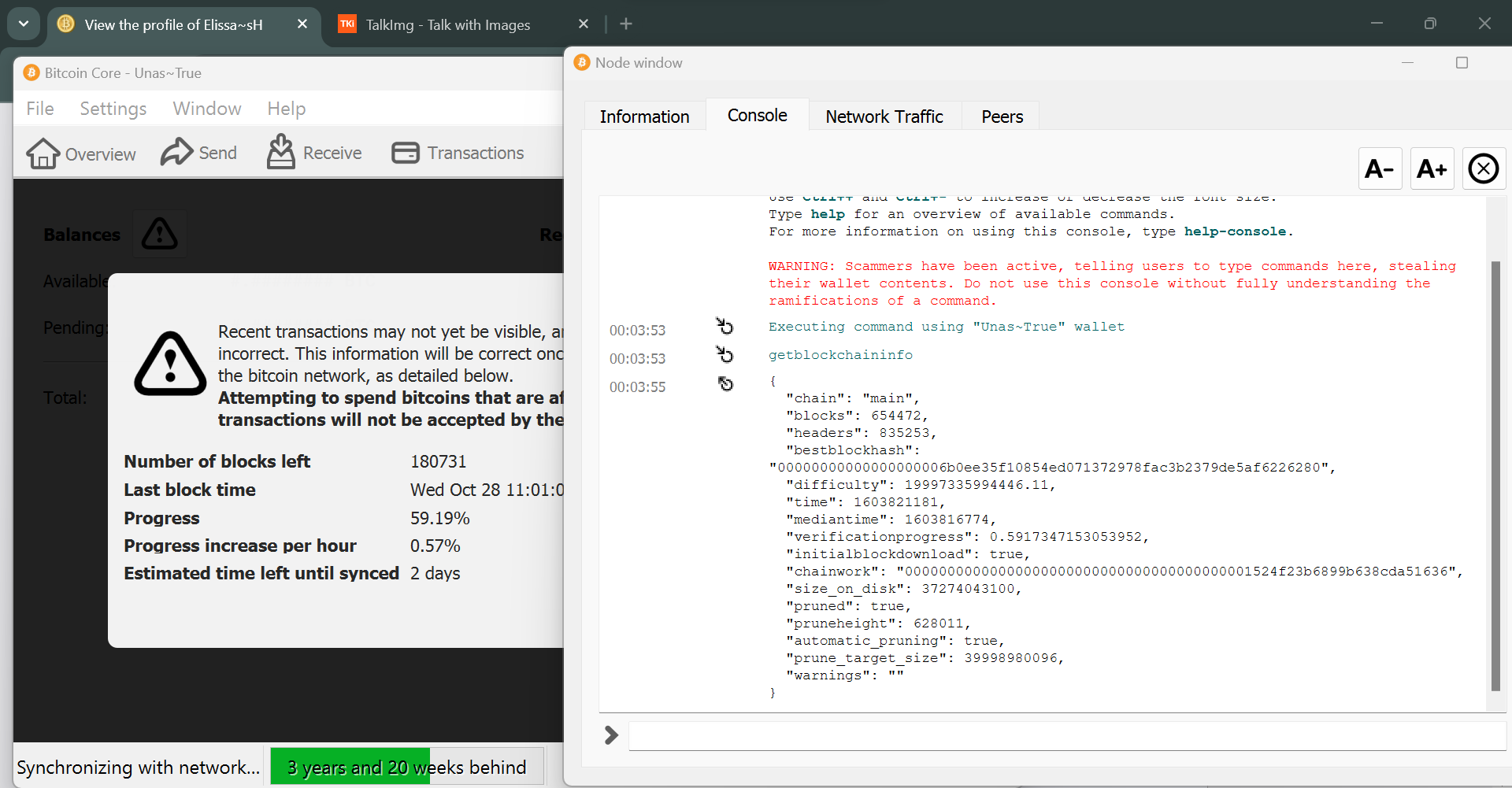Image resolution: width=1512 pixels, height=788 pixels.
Task: Click the Synchronizing with network status text
Action: (139, 768)
